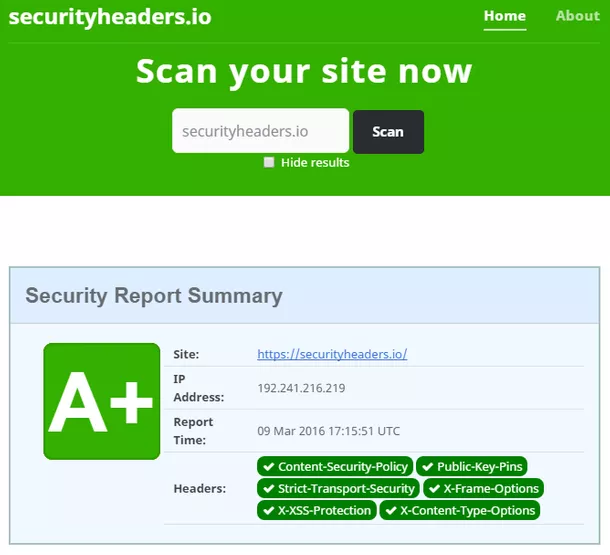Open the Home menu item
Viewport: 610px width, 555px height.
click(x=504, y=16)
